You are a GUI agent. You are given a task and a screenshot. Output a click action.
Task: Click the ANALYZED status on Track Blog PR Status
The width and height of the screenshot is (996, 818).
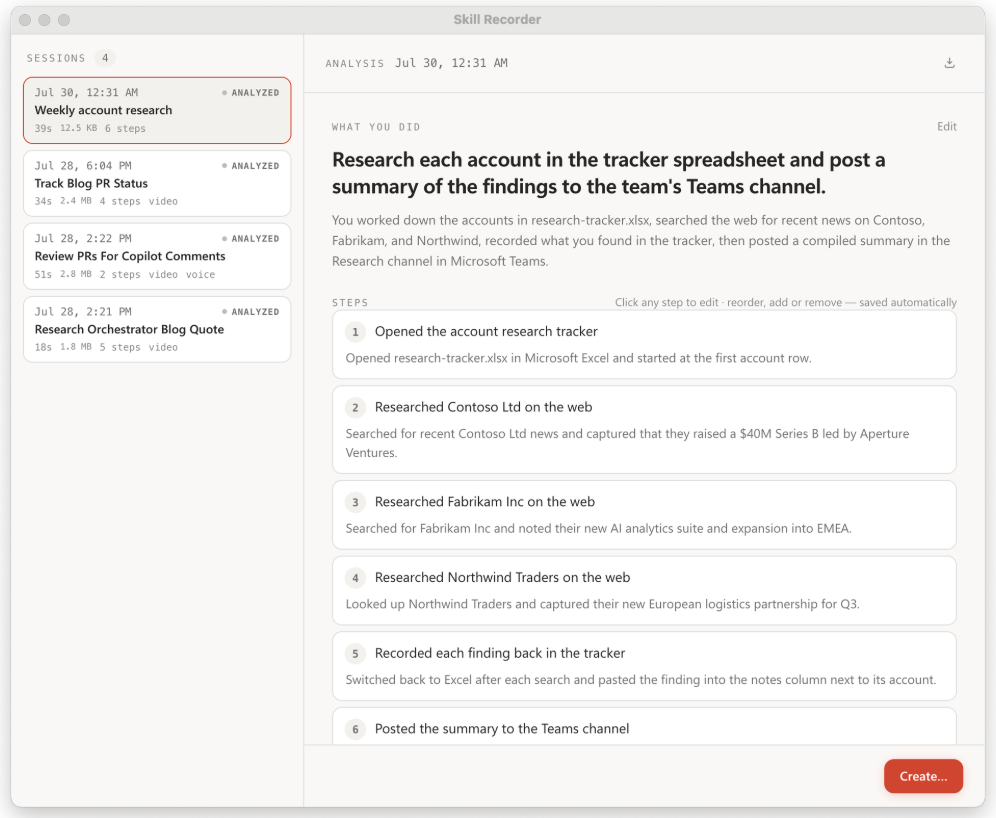(x=251, y=166)
